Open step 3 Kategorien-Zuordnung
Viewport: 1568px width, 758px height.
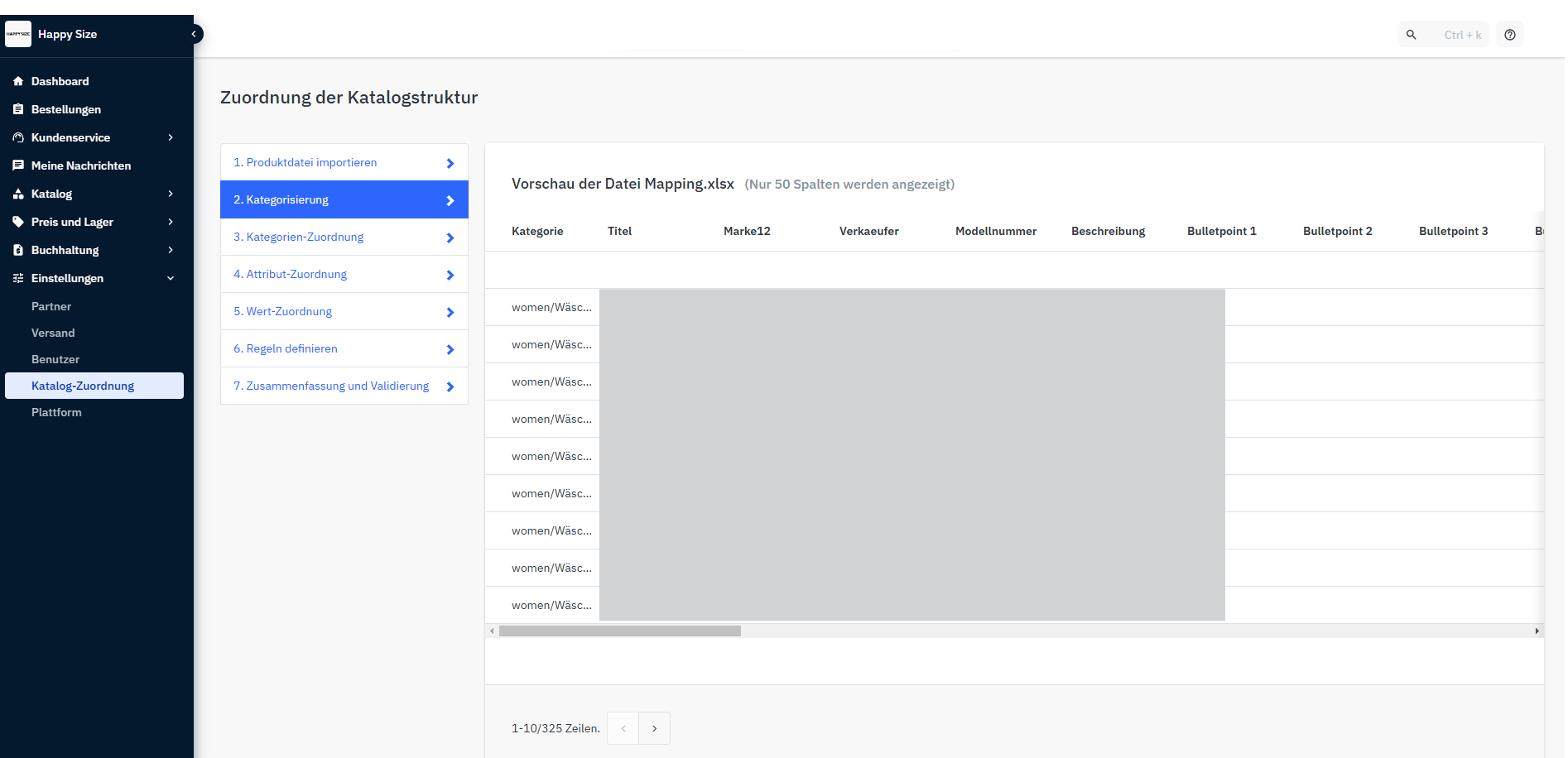[x=344, y=237]
